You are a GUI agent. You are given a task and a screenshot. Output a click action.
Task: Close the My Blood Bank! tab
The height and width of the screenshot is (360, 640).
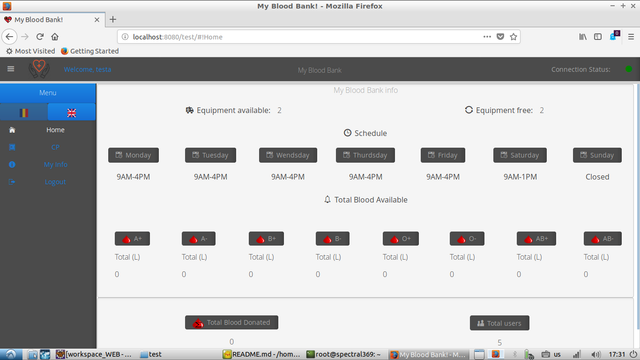97,20
